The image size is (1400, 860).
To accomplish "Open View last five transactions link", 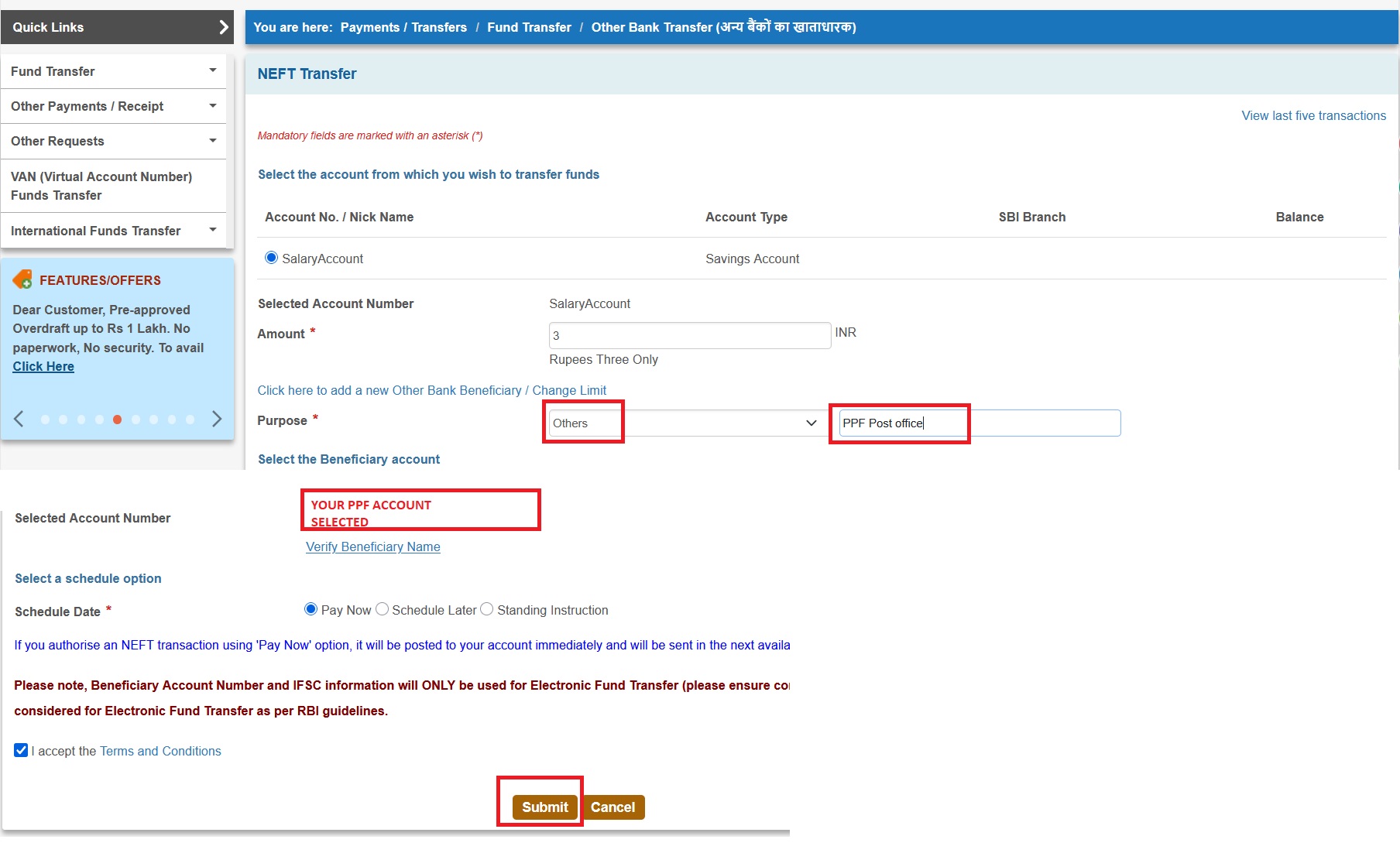I will point(1313,115).
